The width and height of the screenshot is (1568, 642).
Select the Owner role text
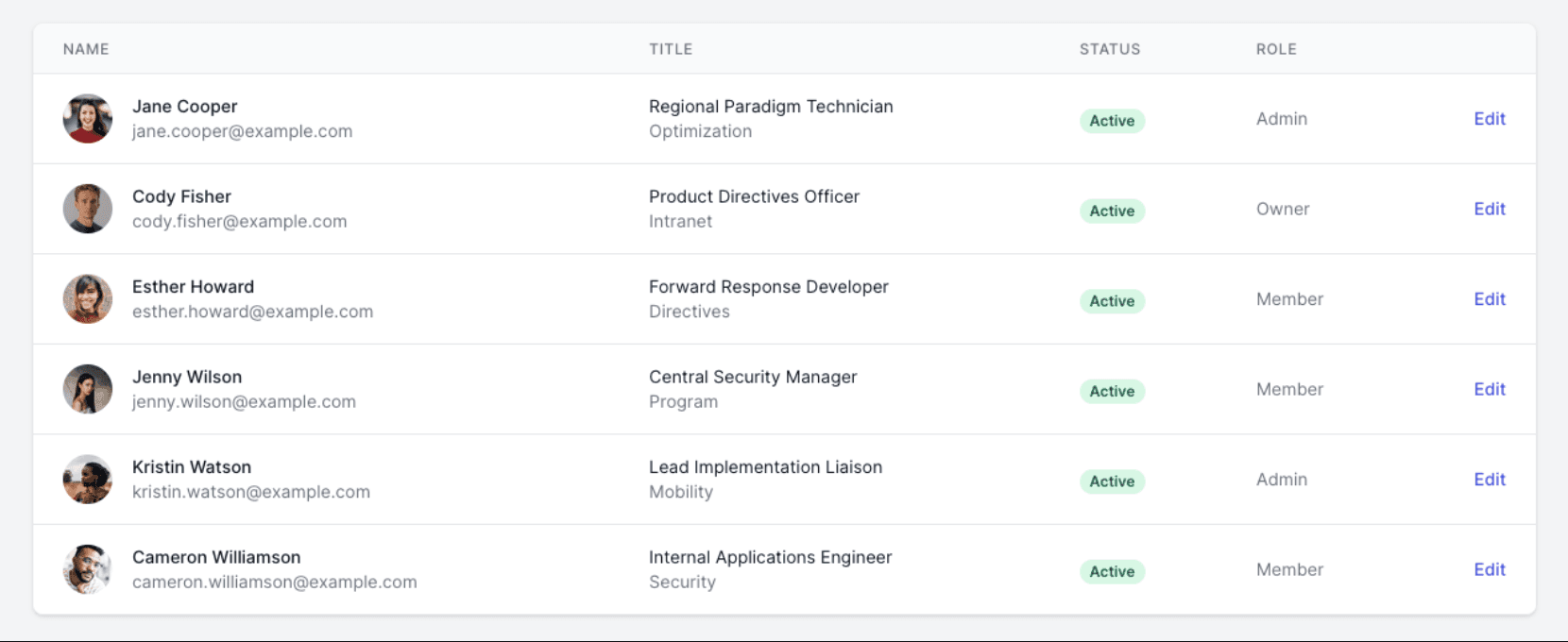coord(1283,209)
